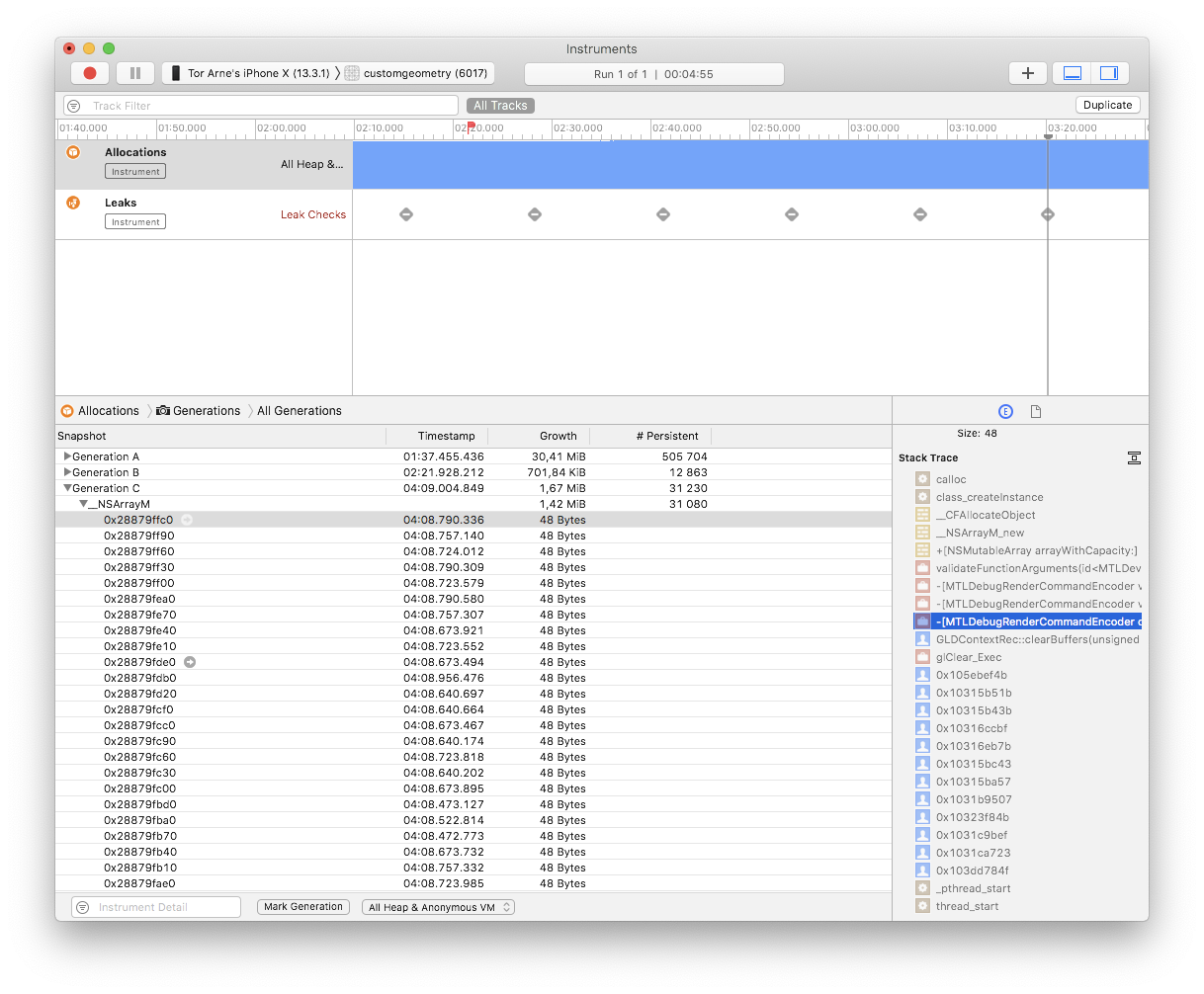
Task: Click the red Record button
Action: [90, 73]
